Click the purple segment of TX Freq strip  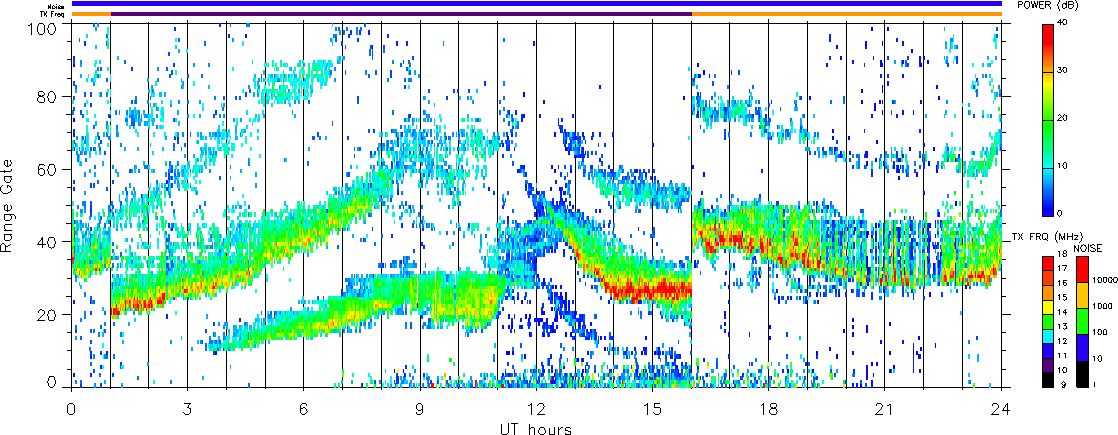401,14
